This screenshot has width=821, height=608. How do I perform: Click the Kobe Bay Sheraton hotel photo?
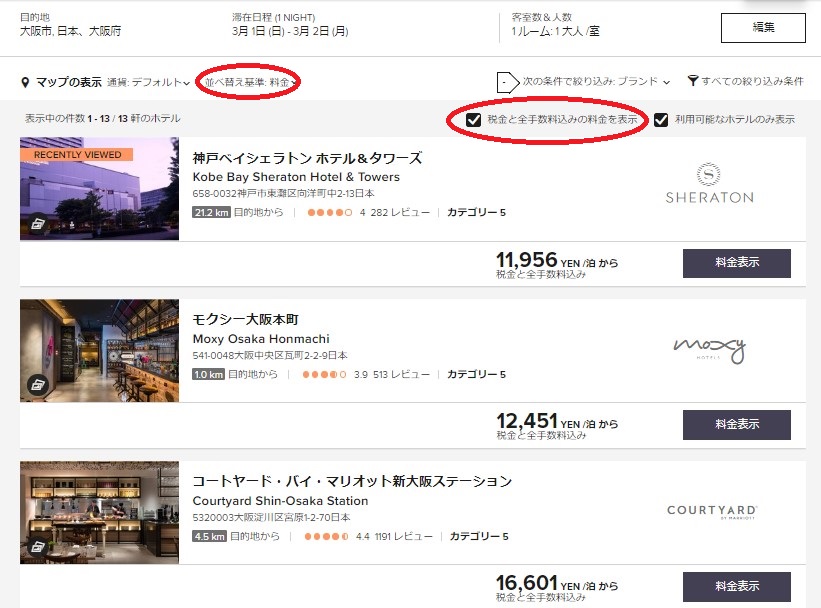tap(99, 189)
